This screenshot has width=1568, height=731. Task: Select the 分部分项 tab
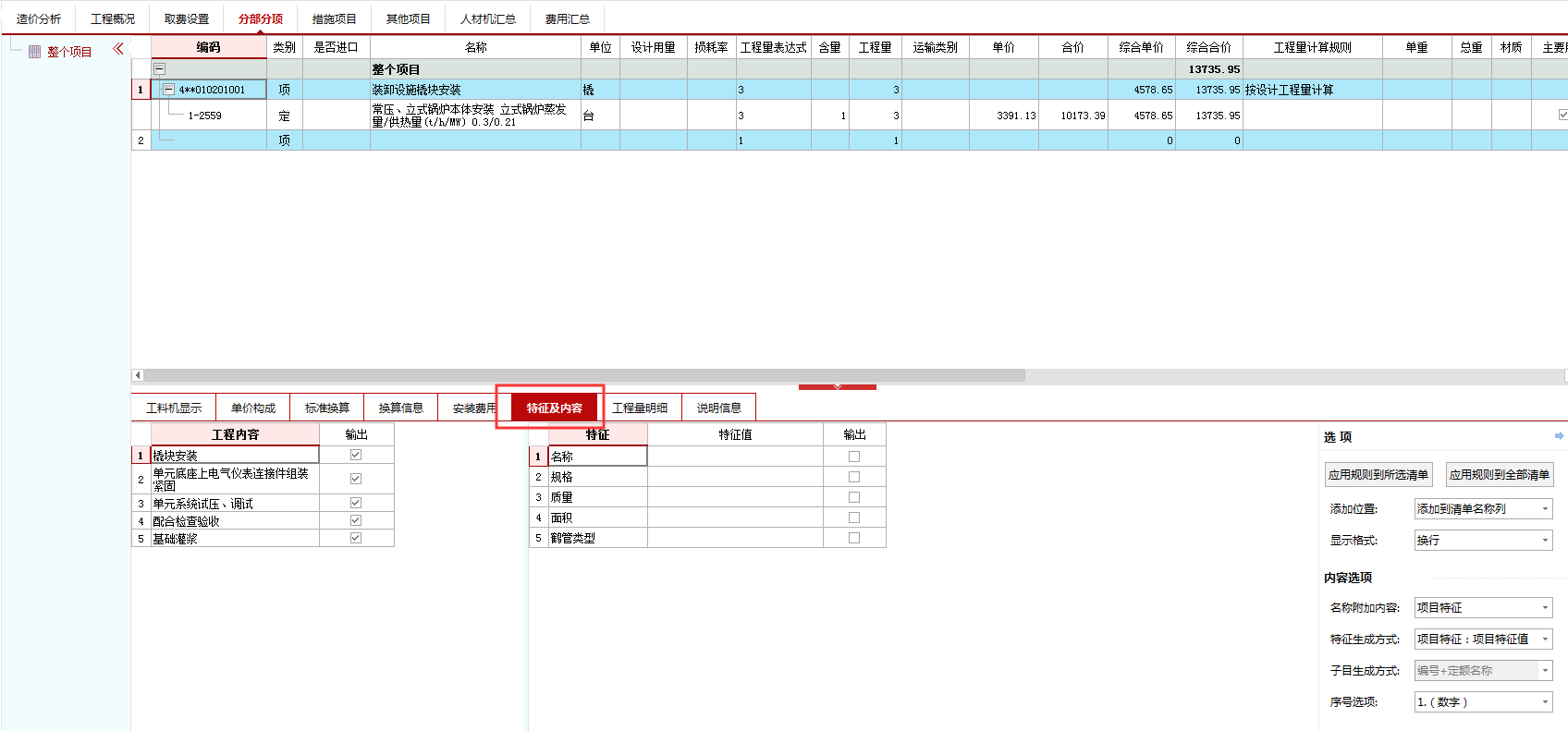[x=261, y=19]
